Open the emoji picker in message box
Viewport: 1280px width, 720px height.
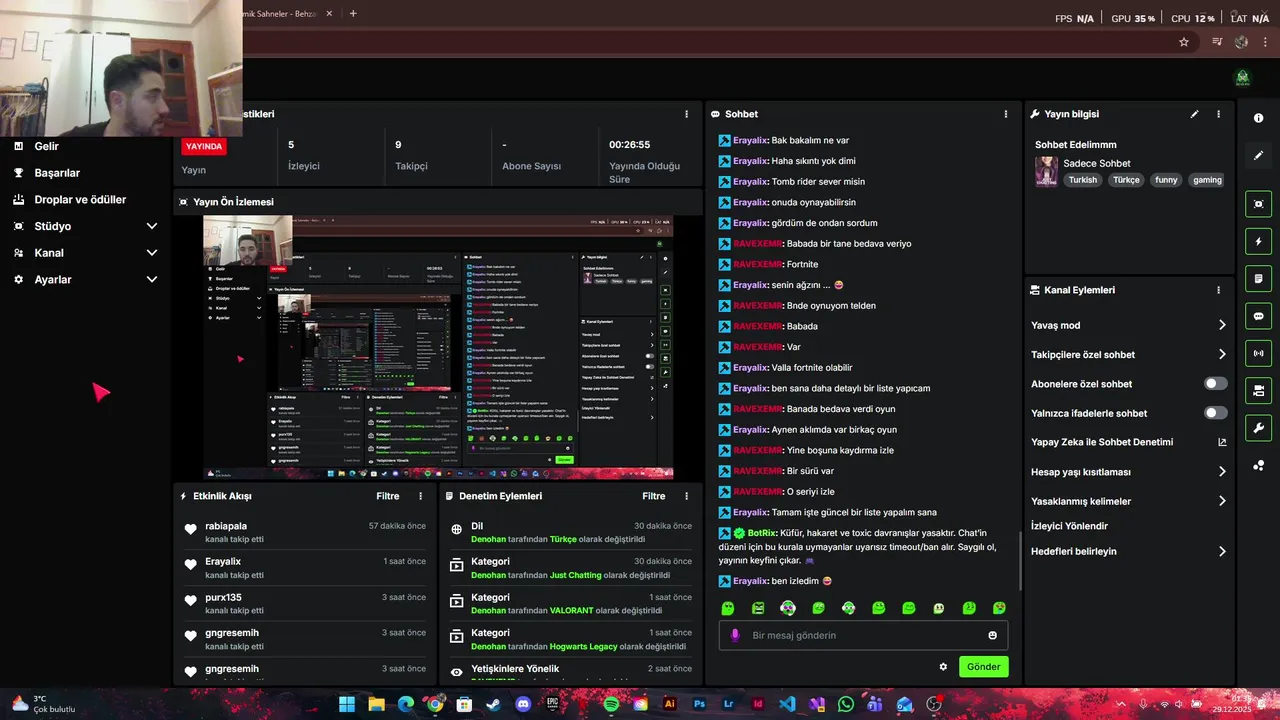[x=992, y=635]
